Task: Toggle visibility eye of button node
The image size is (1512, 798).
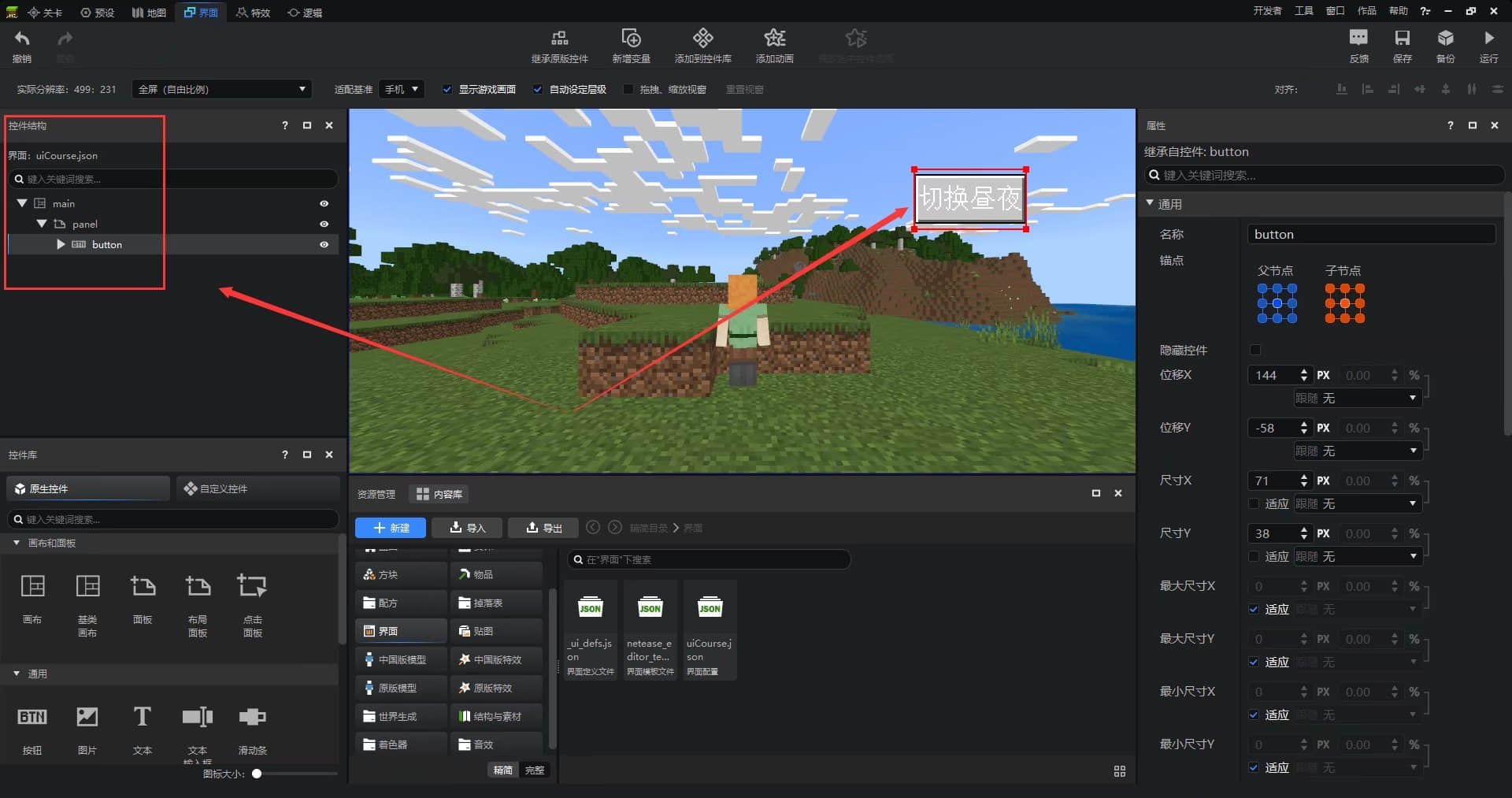Action: (x=324, y=244)
